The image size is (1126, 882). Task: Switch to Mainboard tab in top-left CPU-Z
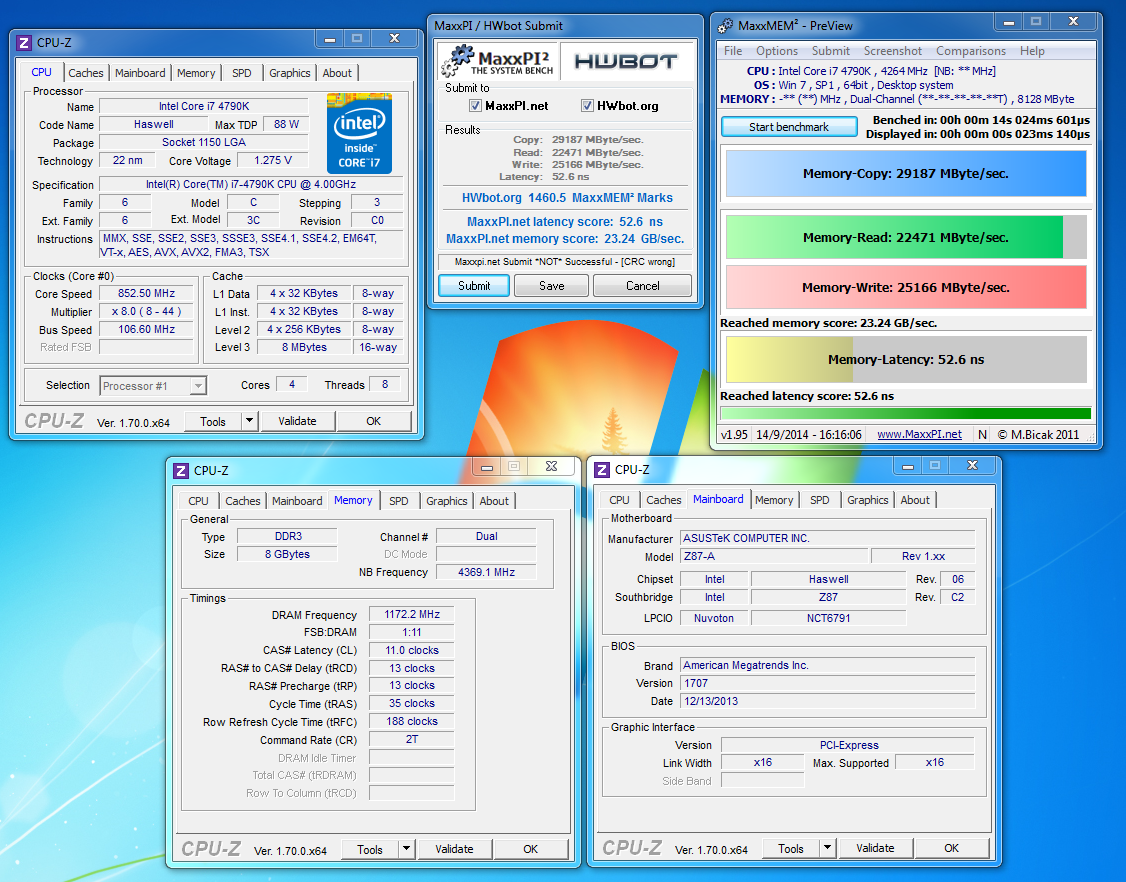click(140, 73)
